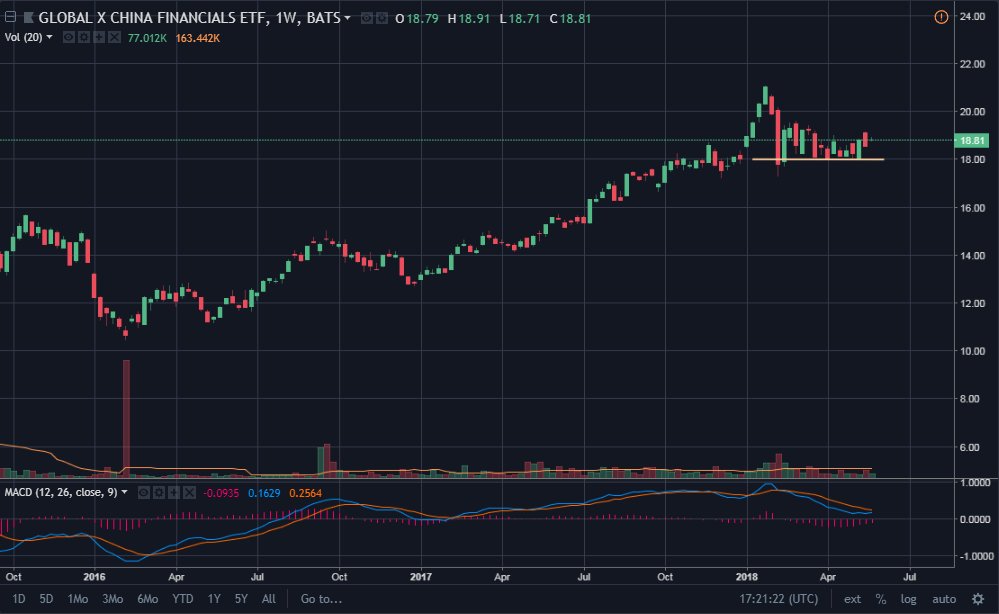Screen dimensions: 999x614
Task: Select the yellow horizontal support line near 18.00
Action: 818,159
